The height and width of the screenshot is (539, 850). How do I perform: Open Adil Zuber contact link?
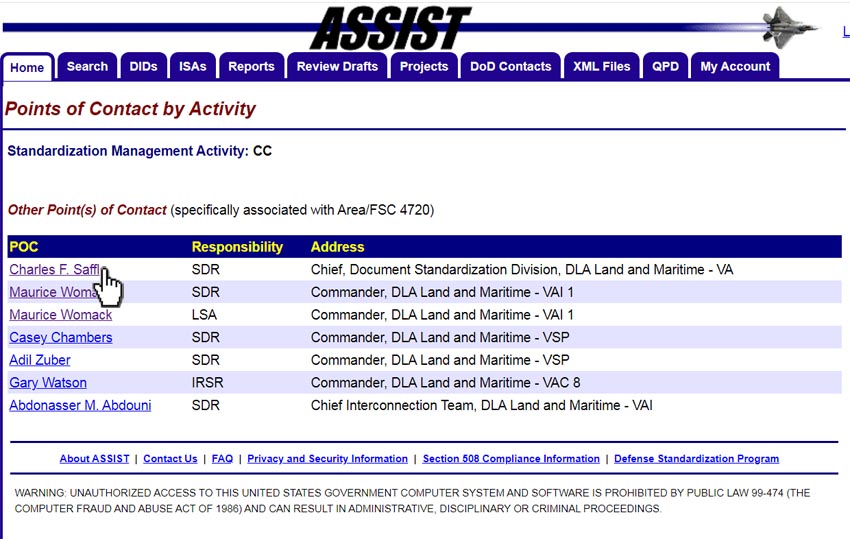pos(40,360)
